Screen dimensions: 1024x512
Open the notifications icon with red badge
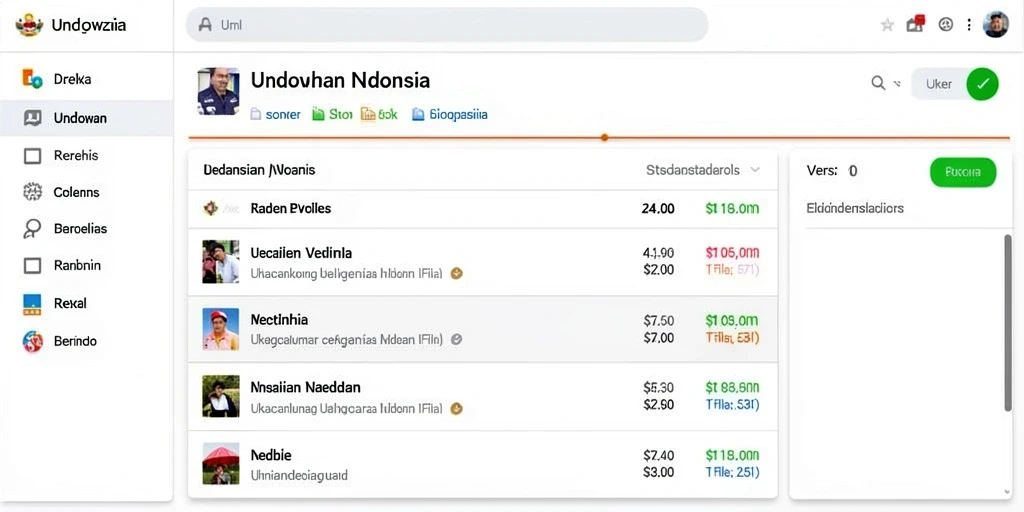coord(916,24)
